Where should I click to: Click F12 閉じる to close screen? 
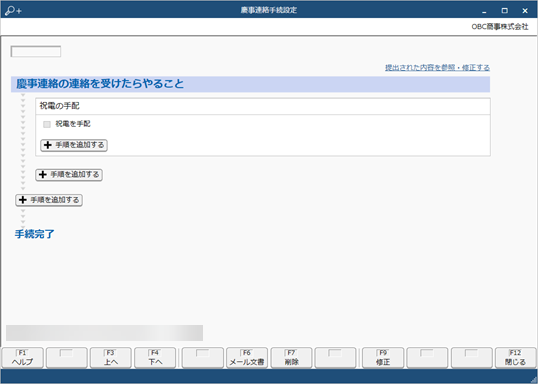tap(515, 358)
